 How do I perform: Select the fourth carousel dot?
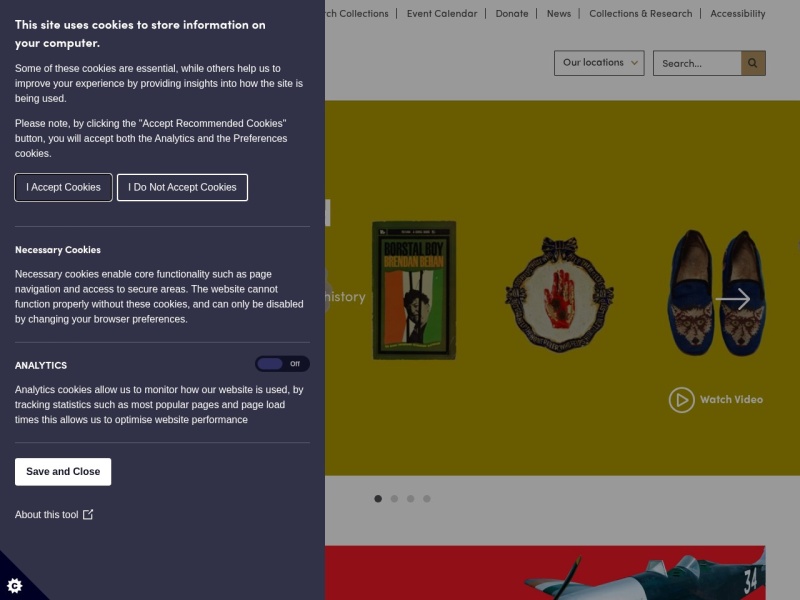[427, 498]
